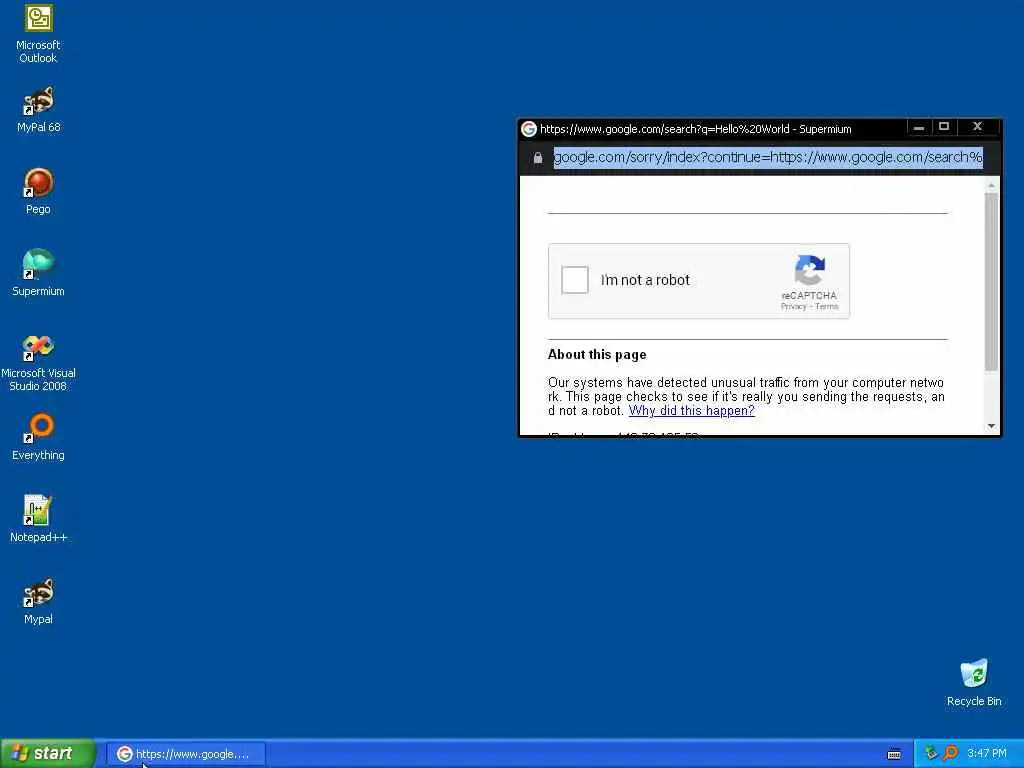
Task: Click the lock icon in the address bar
Action: (x=537, y=157)
